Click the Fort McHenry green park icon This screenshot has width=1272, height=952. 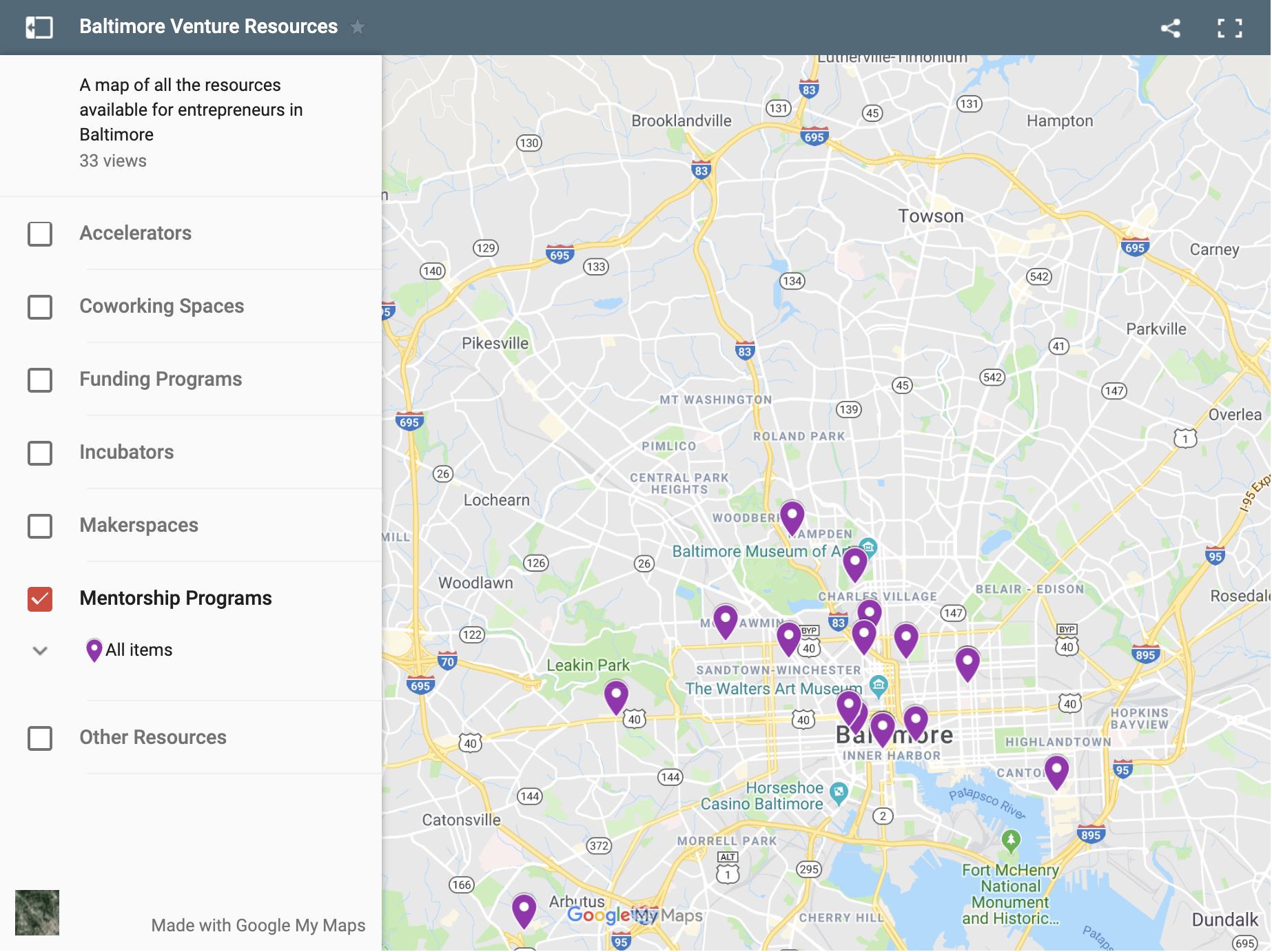click(x=1011, y=840)
